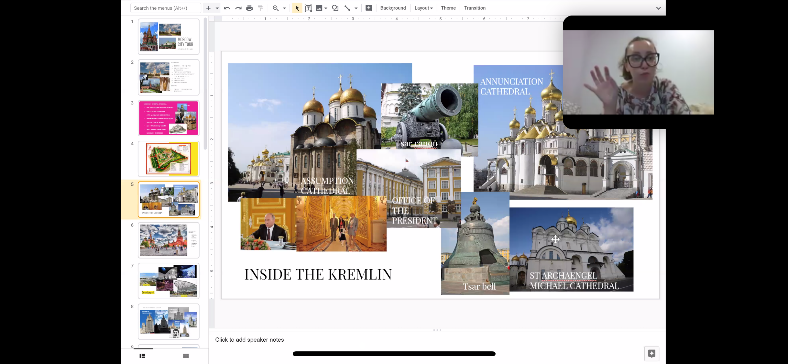Switch to filmstrip view at bottom left
This screenshot has height=364, width=788.
click(x=142, y=356)
